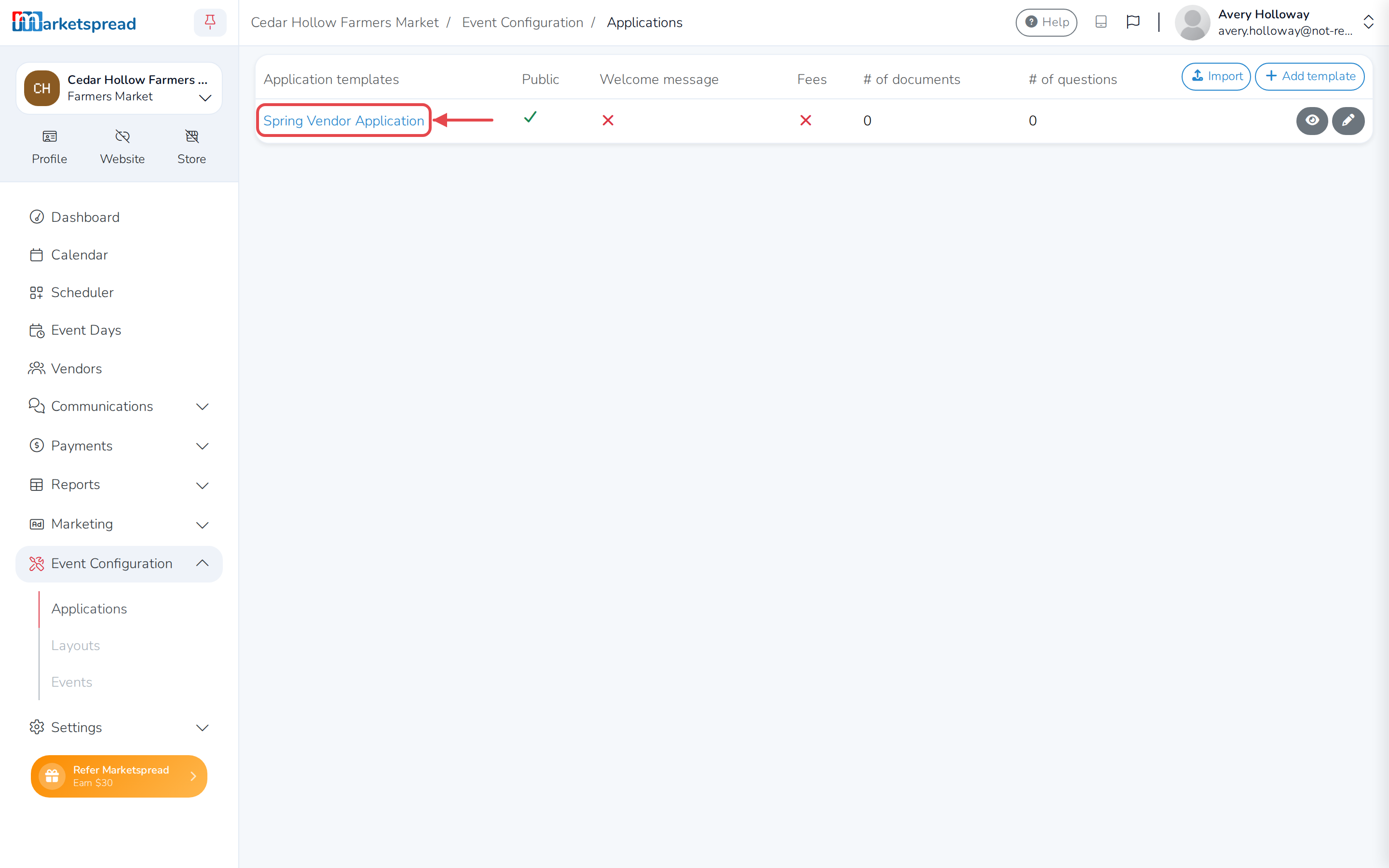Click the Avery Holloway avatar
Image resolution: width=1389 pixels, height=868 pixels.
coord(1192,22)
